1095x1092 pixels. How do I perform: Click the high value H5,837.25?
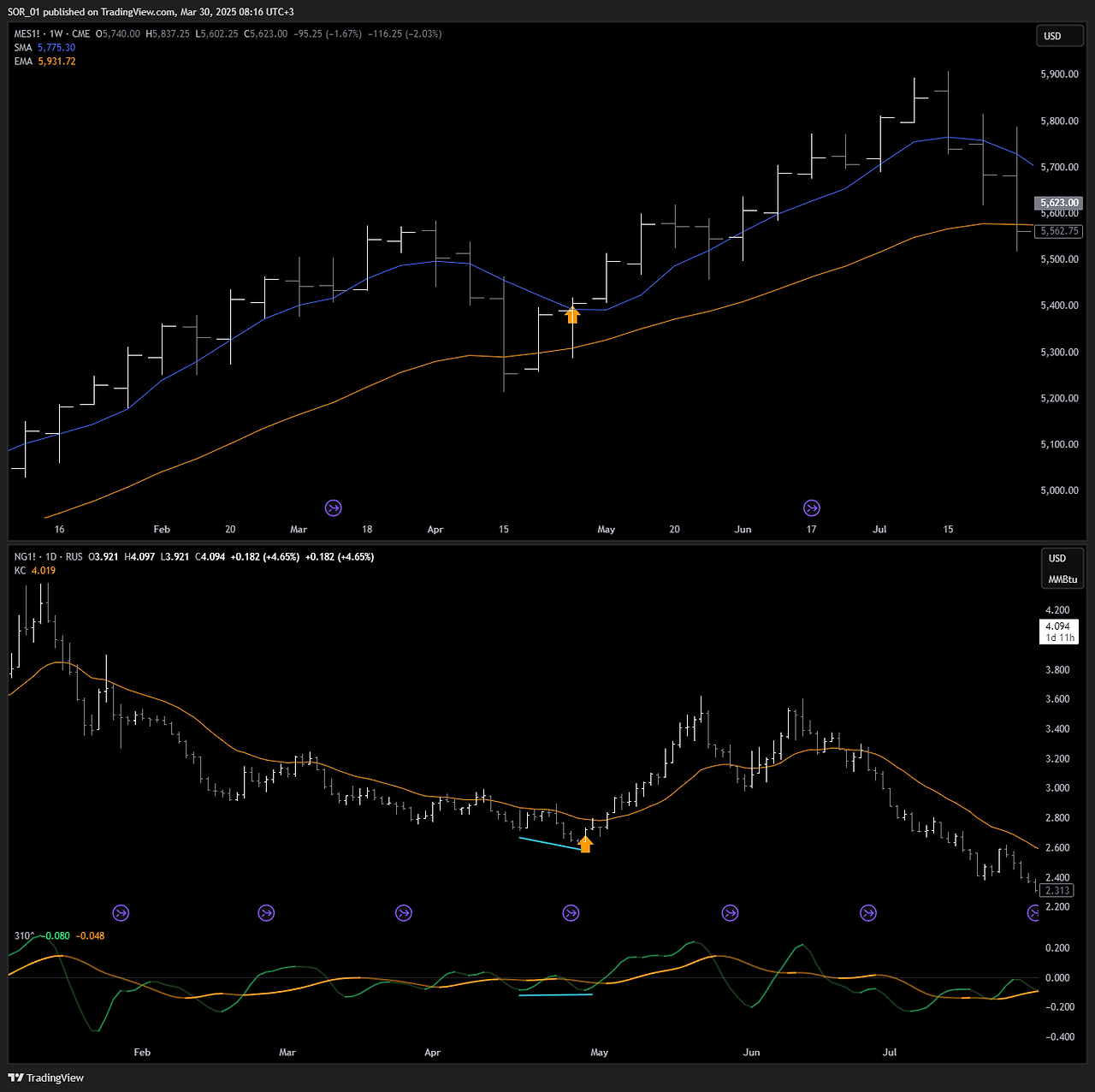coord(168,34)
